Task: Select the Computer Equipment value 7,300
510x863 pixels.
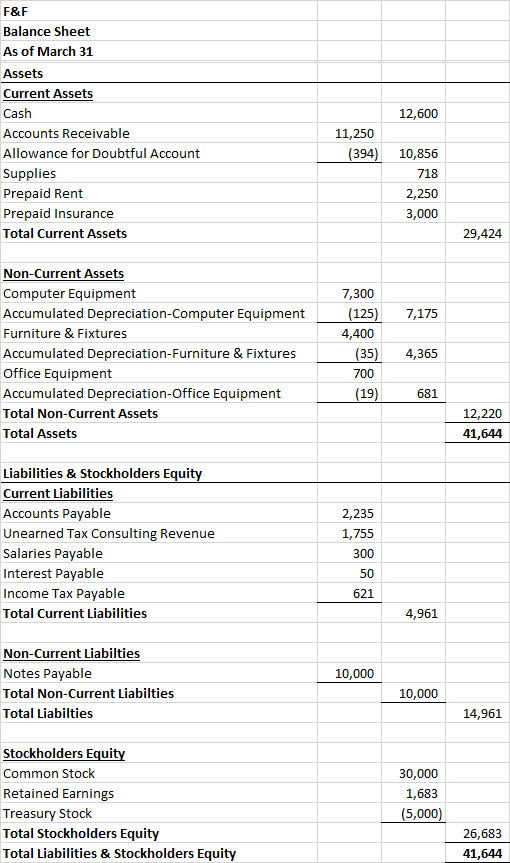Action: [x=358, y=294]
